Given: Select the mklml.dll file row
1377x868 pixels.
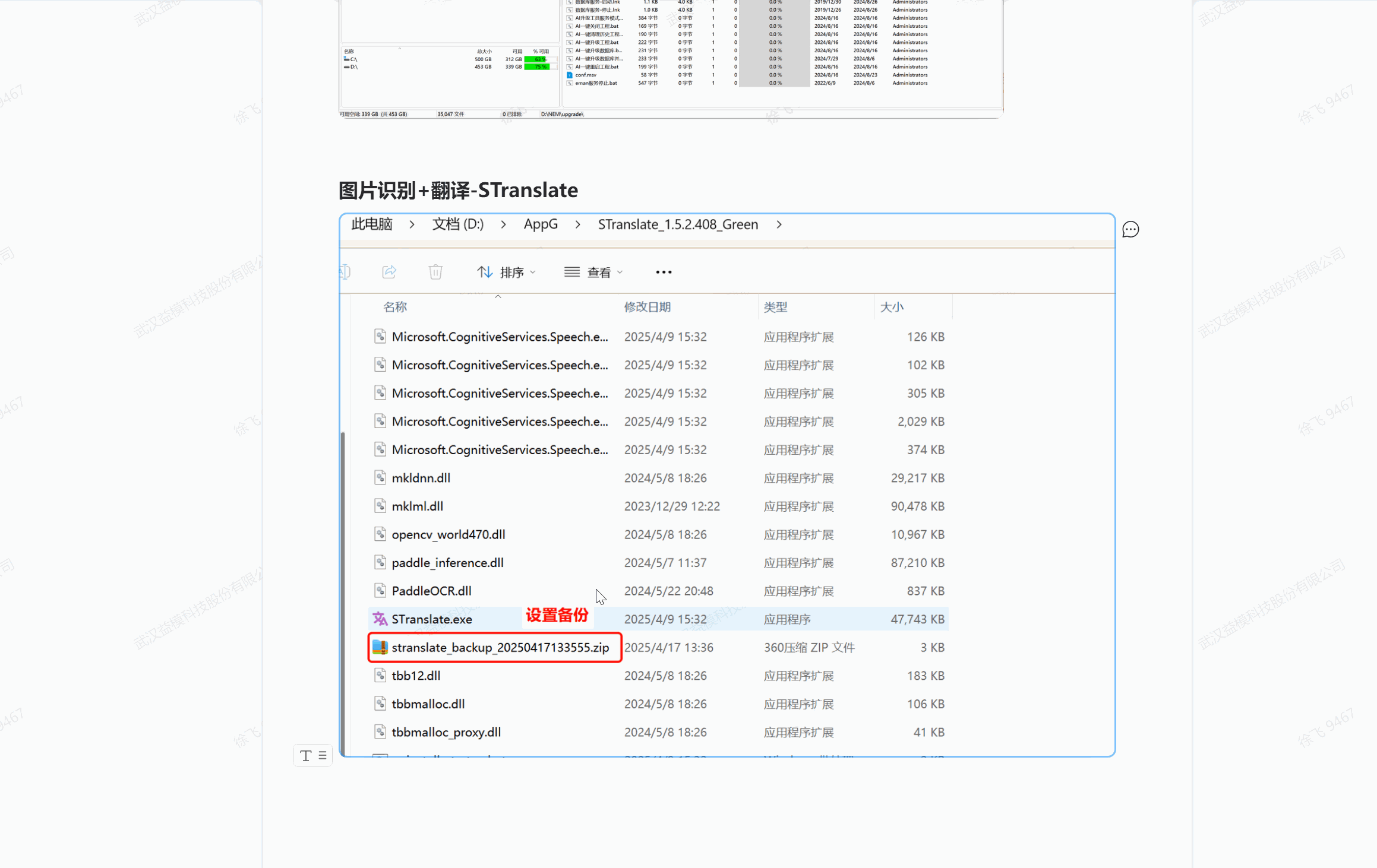Looking at the screenshot, I should (658, 506).
